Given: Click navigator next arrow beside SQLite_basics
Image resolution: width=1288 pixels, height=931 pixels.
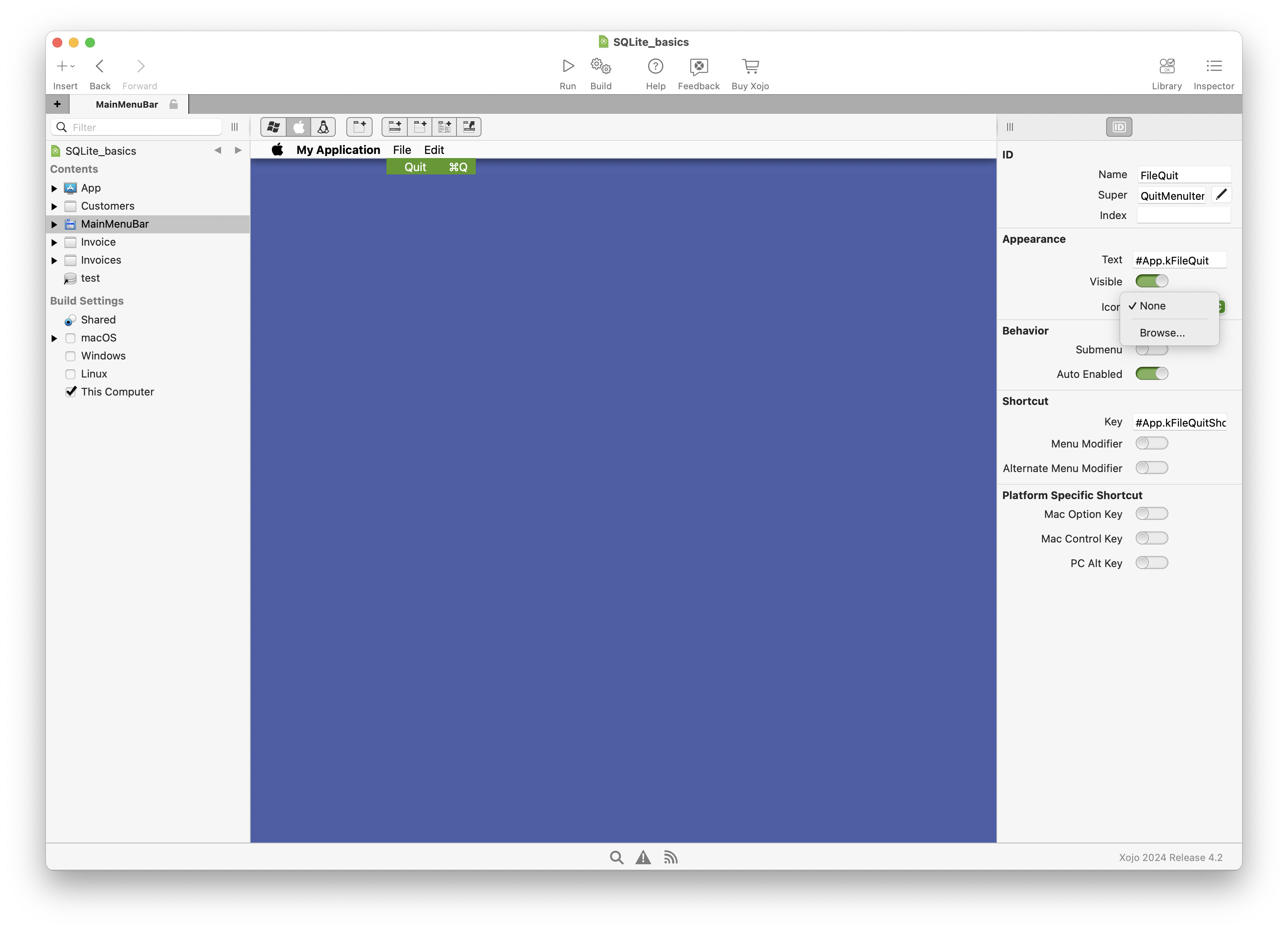Looking at the screenshot, I should [x=238, y=151].
